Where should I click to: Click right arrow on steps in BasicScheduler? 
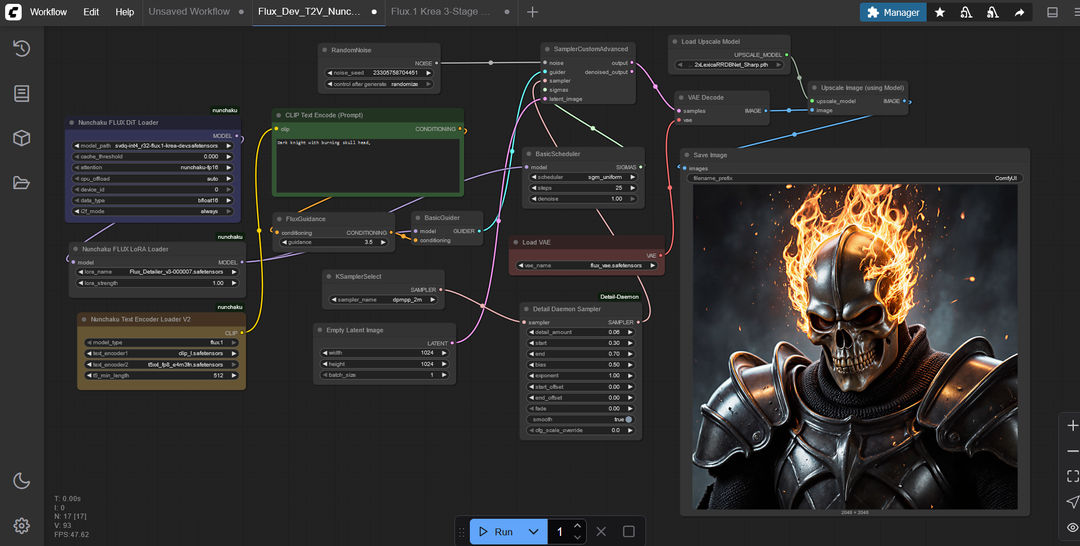632,188
